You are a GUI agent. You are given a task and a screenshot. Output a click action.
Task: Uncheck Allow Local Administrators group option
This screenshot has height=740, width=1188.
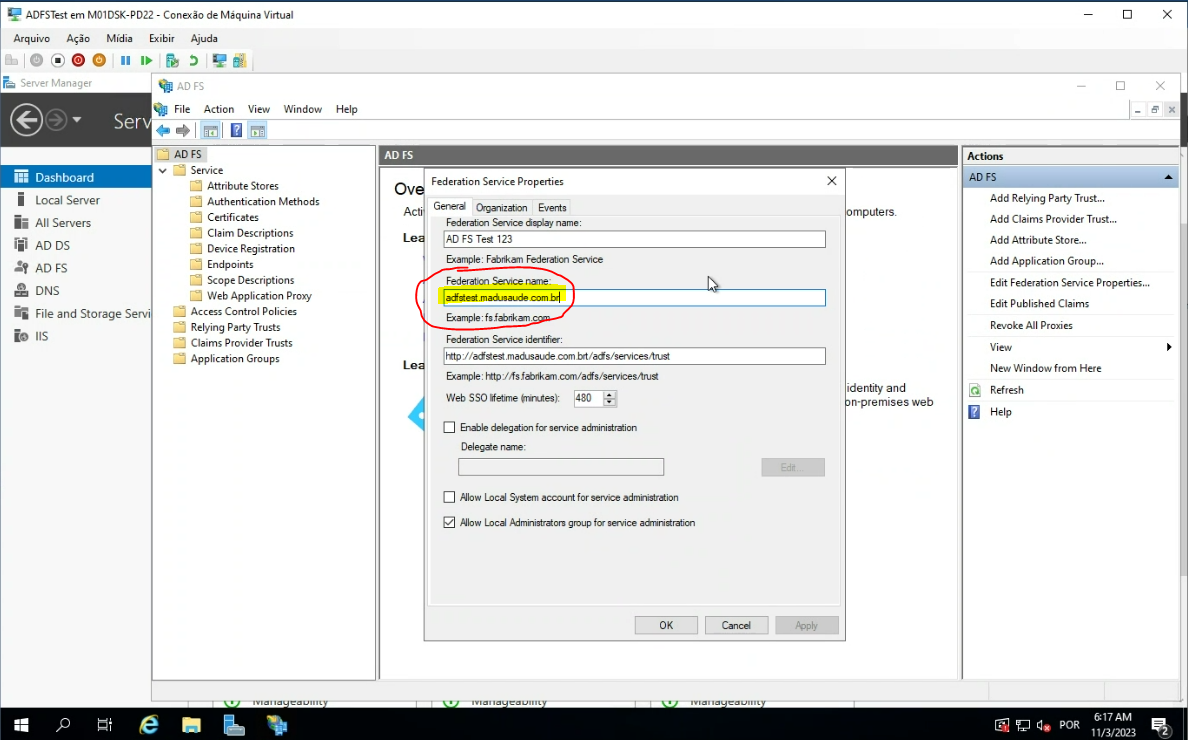(449, 522)
